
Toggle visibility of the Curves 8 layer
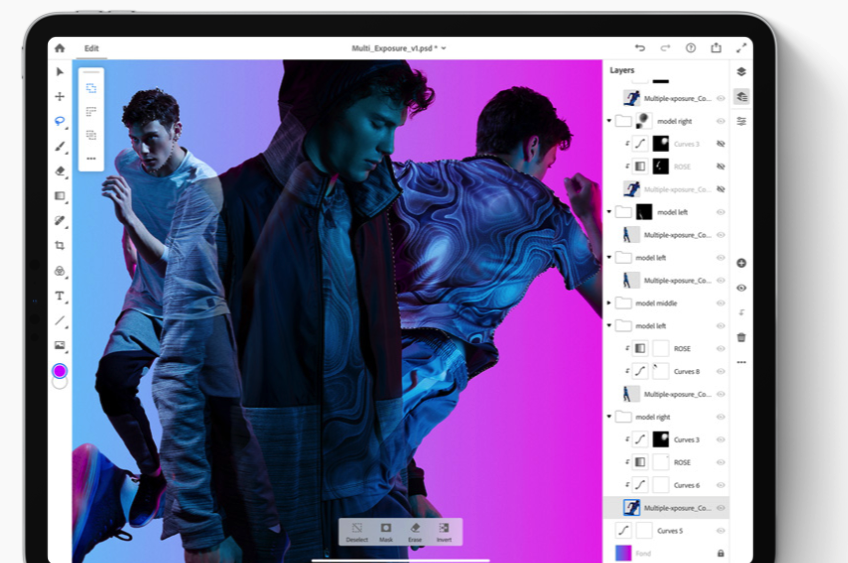720,371
